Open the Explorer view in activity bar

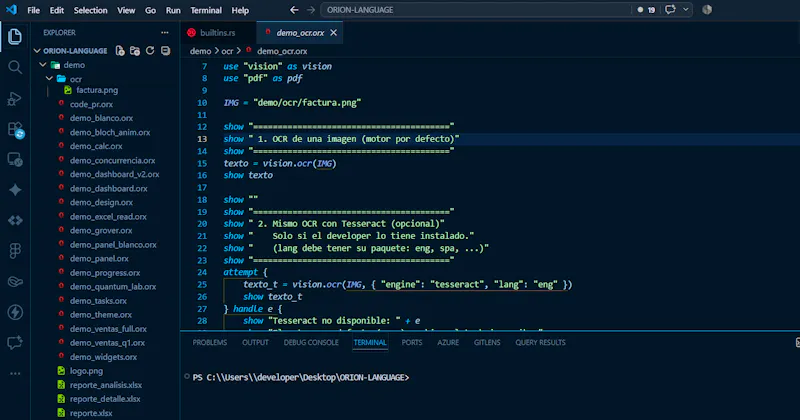click(15, 36)
